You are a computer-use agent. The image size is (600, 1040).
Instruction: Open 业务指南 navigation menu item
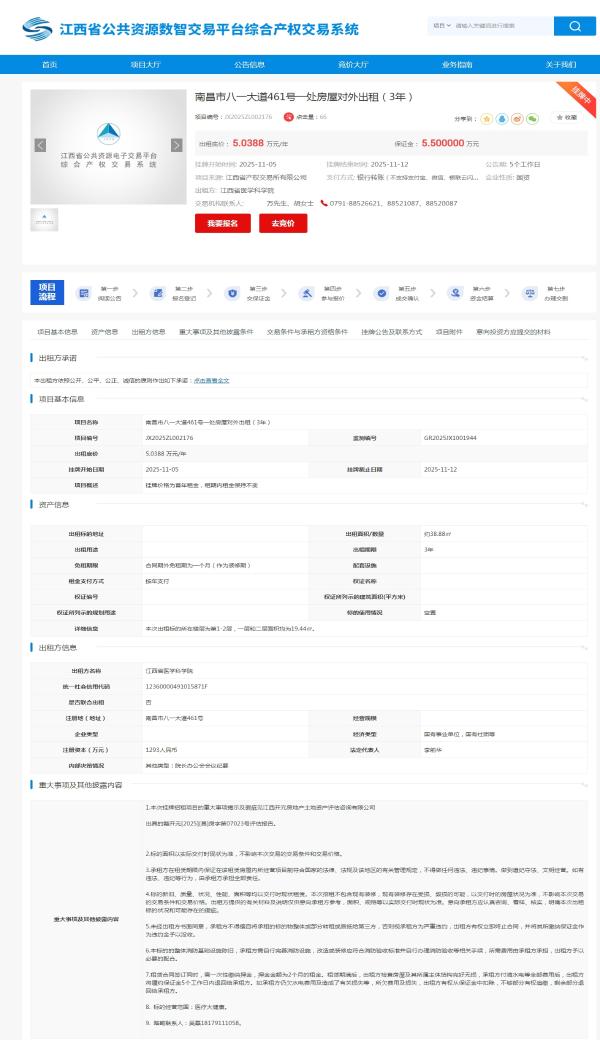coord(457,64)
